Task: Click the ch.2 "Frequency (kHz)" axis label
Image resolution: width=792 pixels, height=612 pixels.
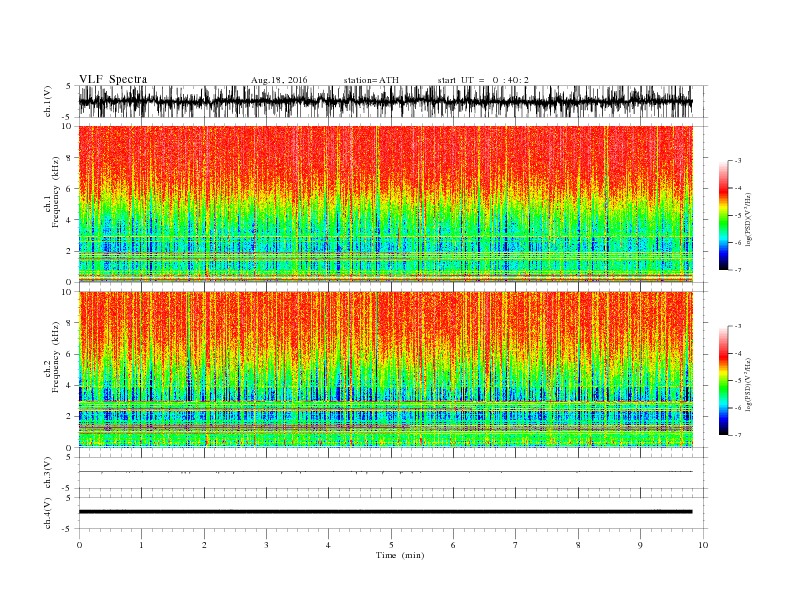Action: tap(56, 358)
